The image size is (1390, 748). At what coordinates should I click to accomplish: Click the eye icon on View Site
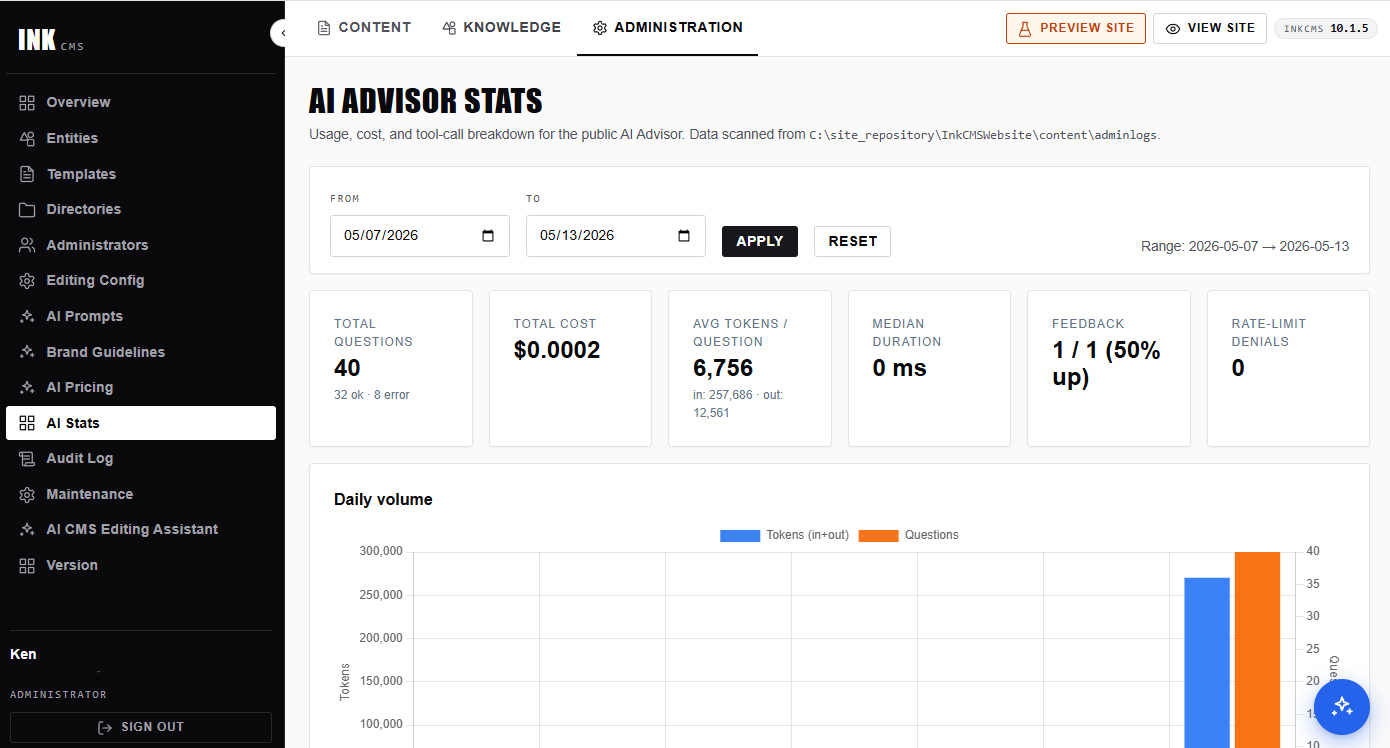click(x=1173, y=28)
